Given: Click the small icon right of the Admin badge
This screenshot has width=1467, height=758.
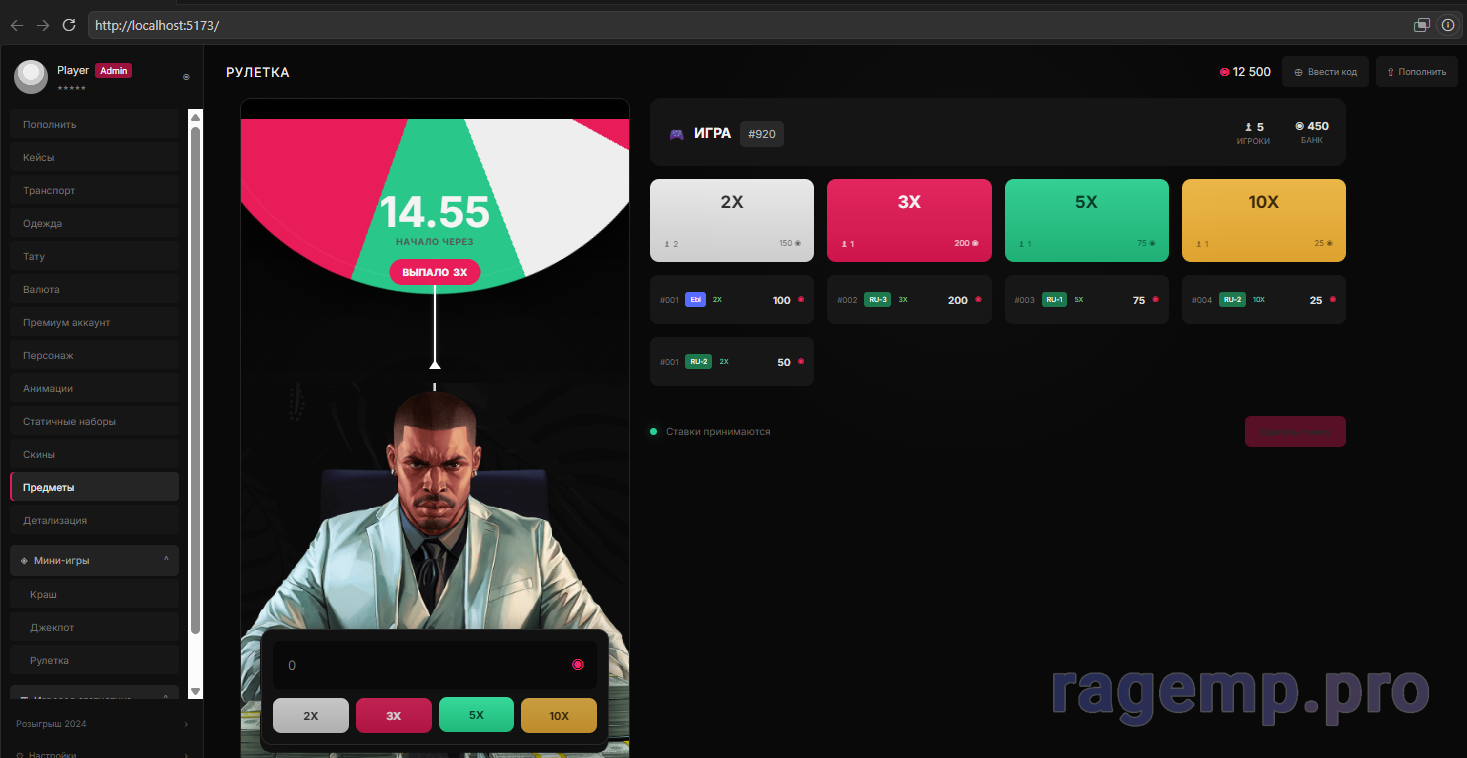Looking at the screenshot, I should point(186,77).
